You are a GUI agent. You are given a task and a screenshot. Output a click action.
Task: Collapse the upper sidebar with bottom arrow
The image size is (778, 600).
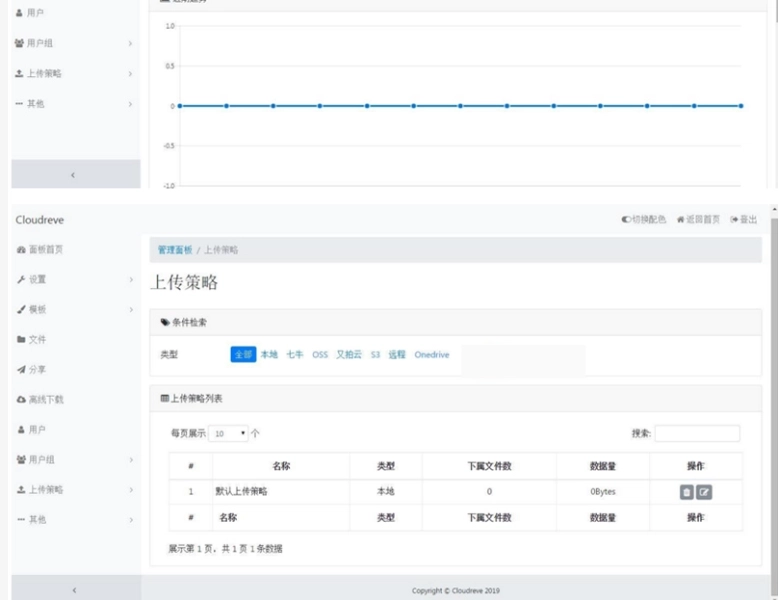(x=75, y=174)
